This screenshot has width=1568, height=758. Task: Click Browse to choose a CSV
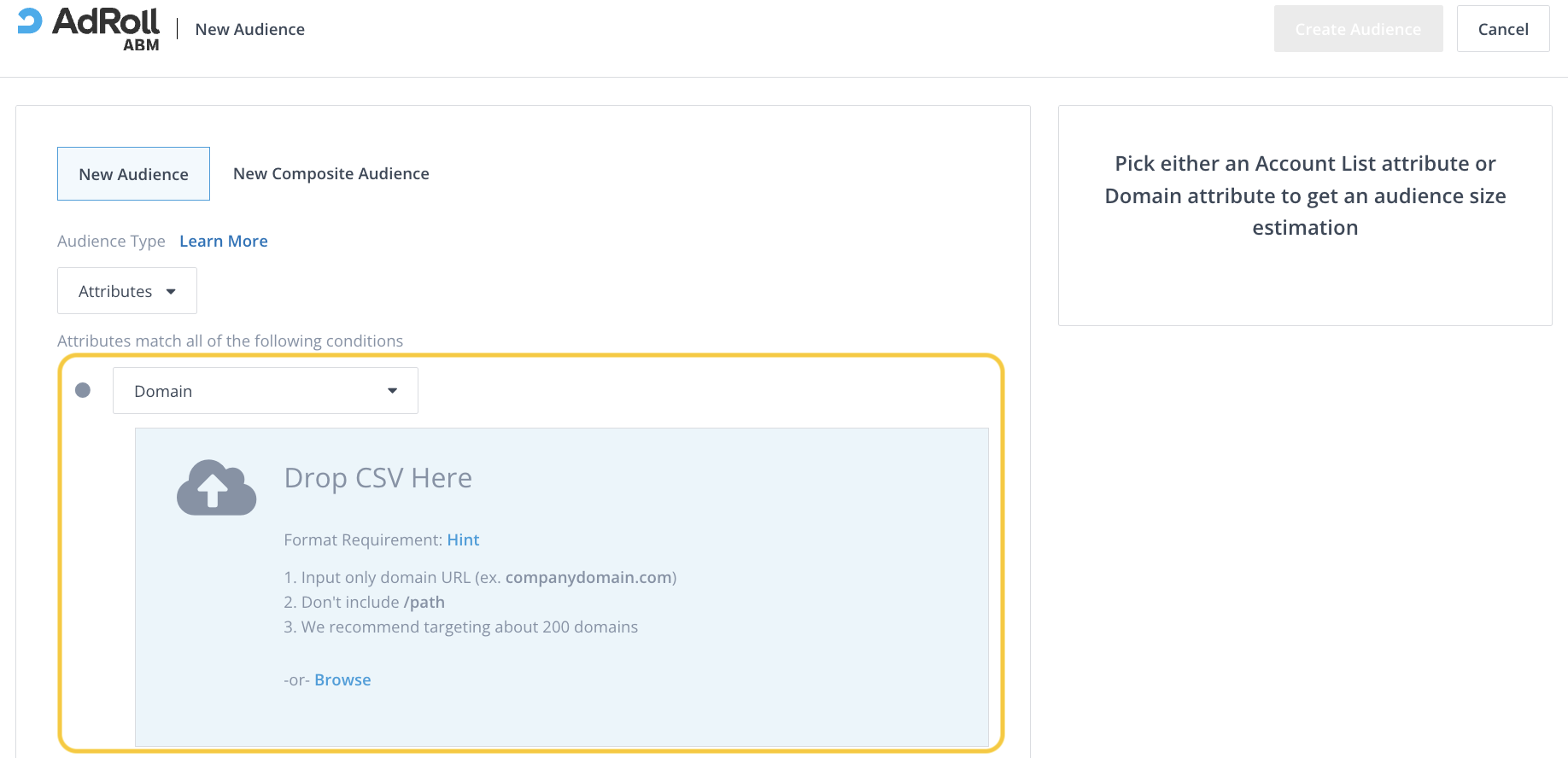pos(342,680)
